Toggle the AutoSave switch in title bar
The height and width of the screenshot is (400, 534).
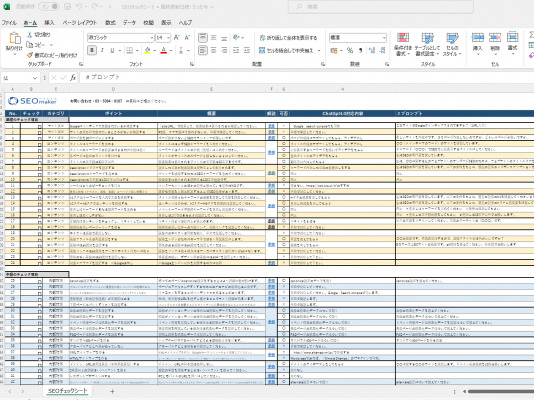[49, 6]
